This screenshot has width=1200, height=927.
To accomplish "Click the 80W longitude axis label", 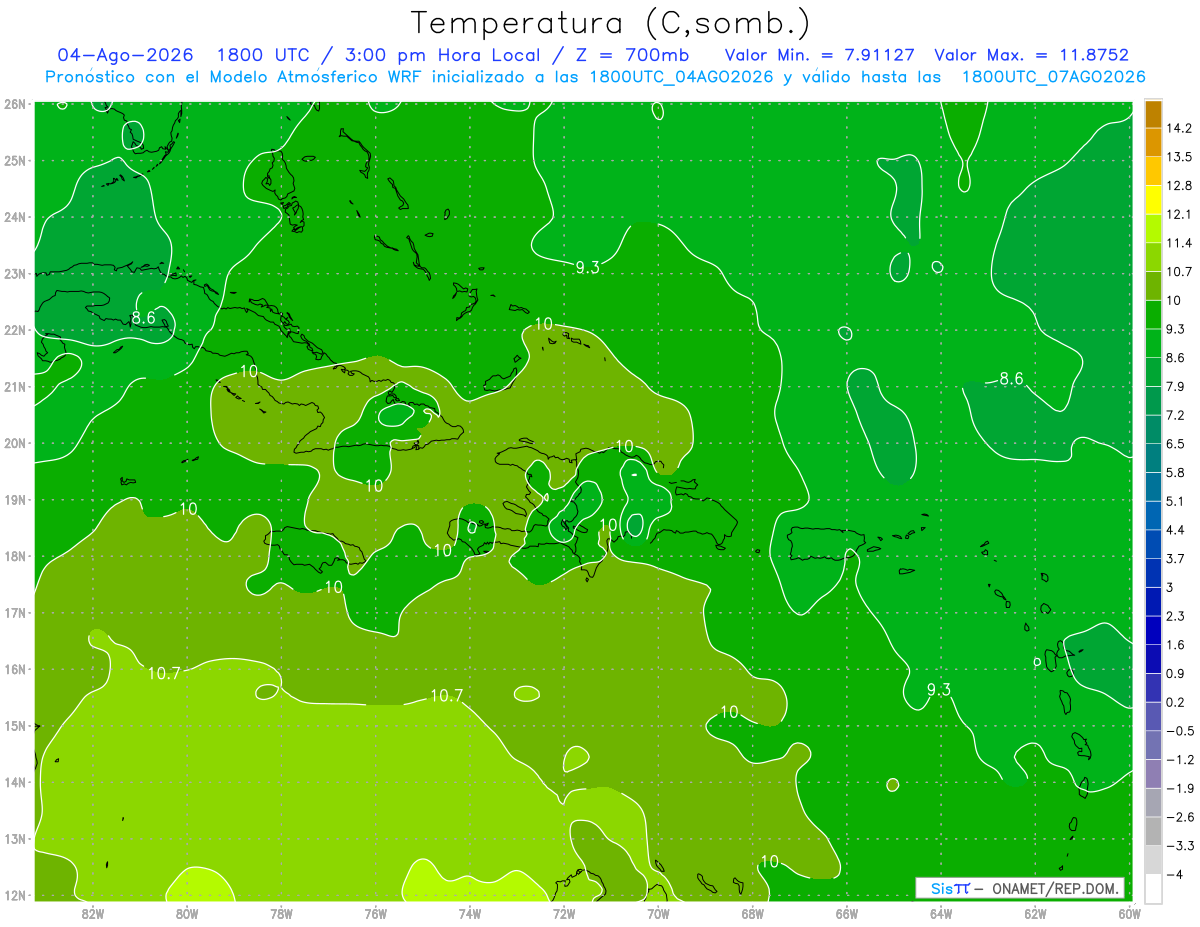I will (186, 912).
